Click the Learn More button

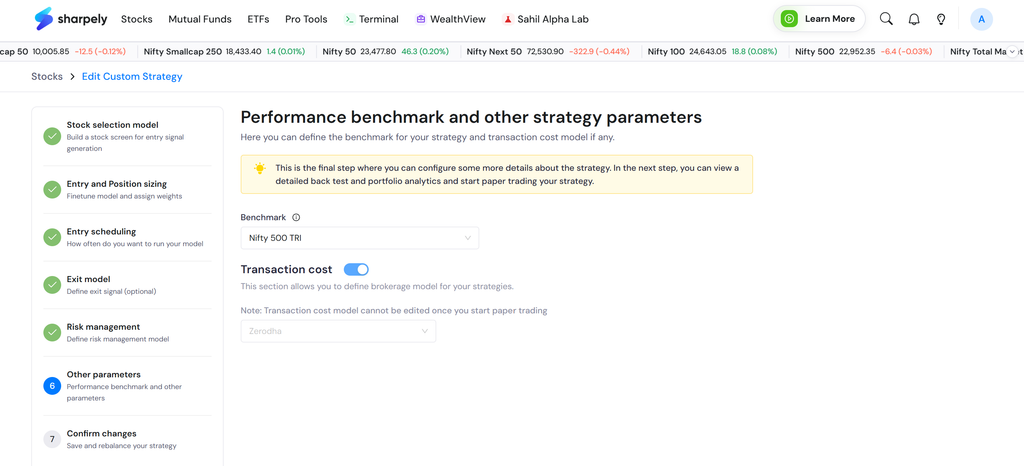tap(819, 19)
